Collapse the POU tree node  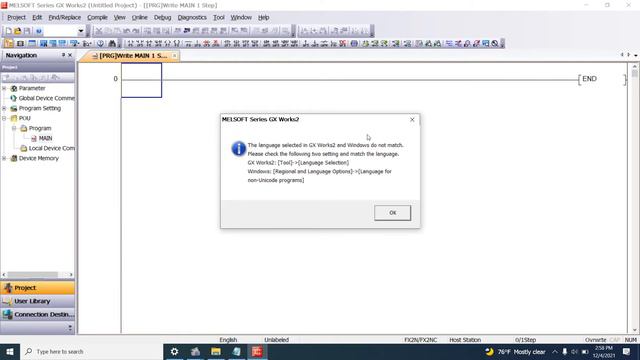4,118
